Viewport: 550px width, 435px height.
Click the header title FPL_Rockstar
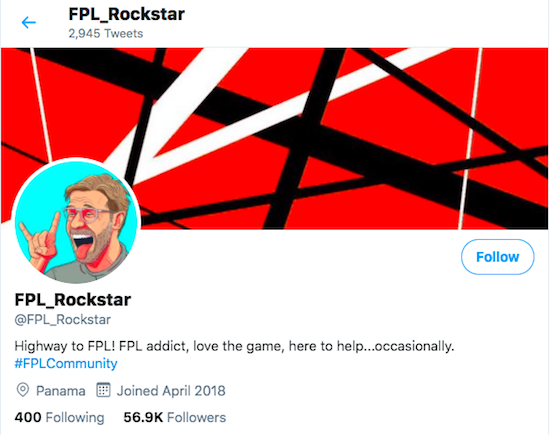point(126,14)
